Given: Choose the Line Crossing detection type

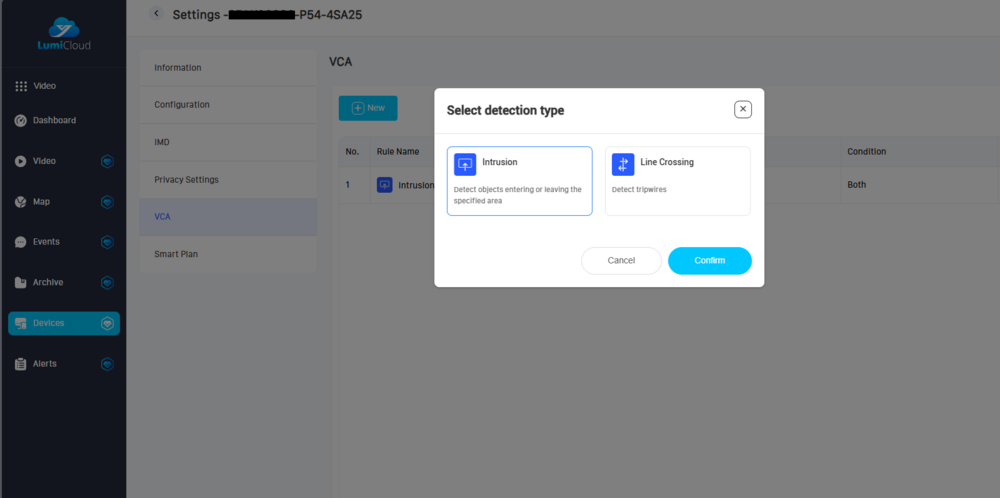Looking at the screenshot, I should pyautogui.click(x=677, y=181).
